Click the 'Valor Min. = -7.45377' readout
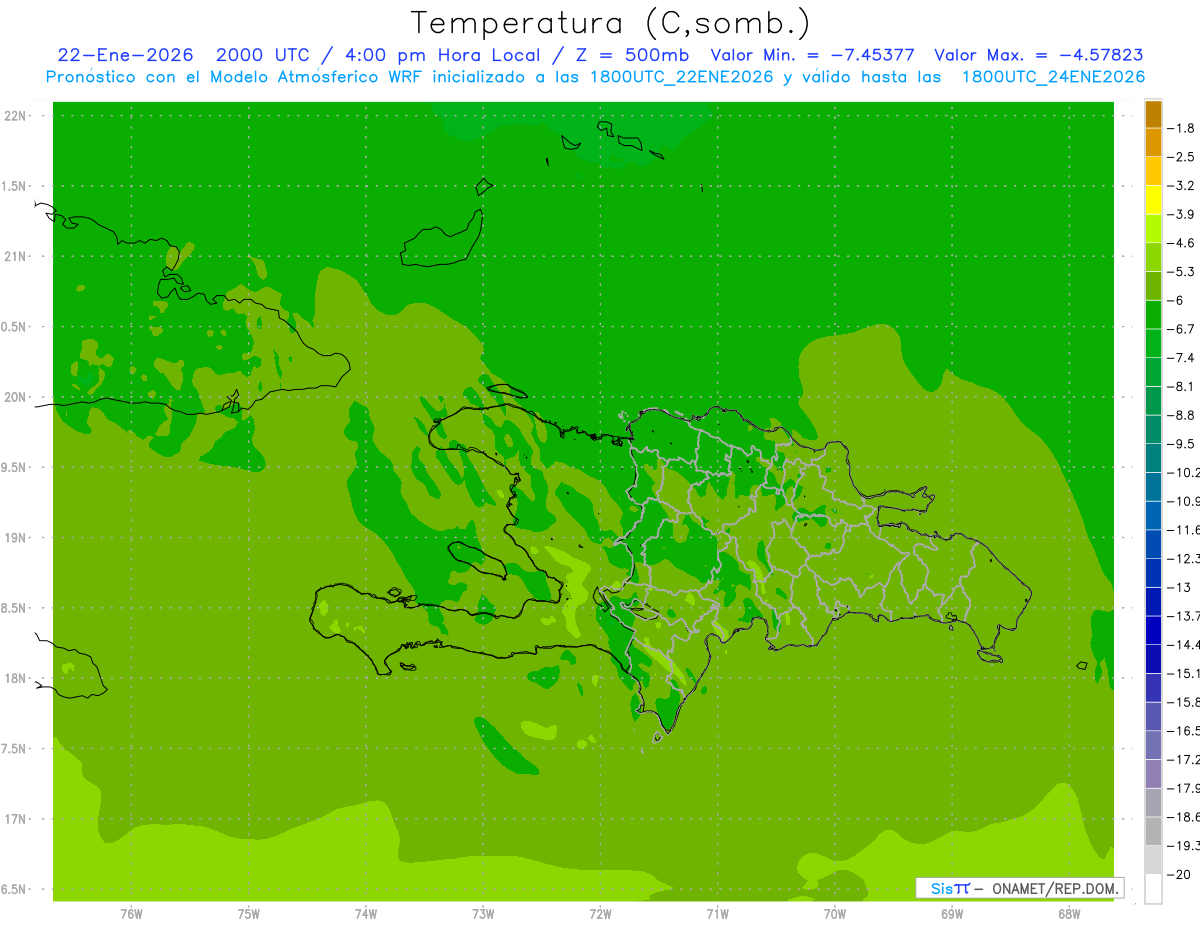The width and height of the screenshot is (1200, 927). pyautogui.click(x=812, y=55)
